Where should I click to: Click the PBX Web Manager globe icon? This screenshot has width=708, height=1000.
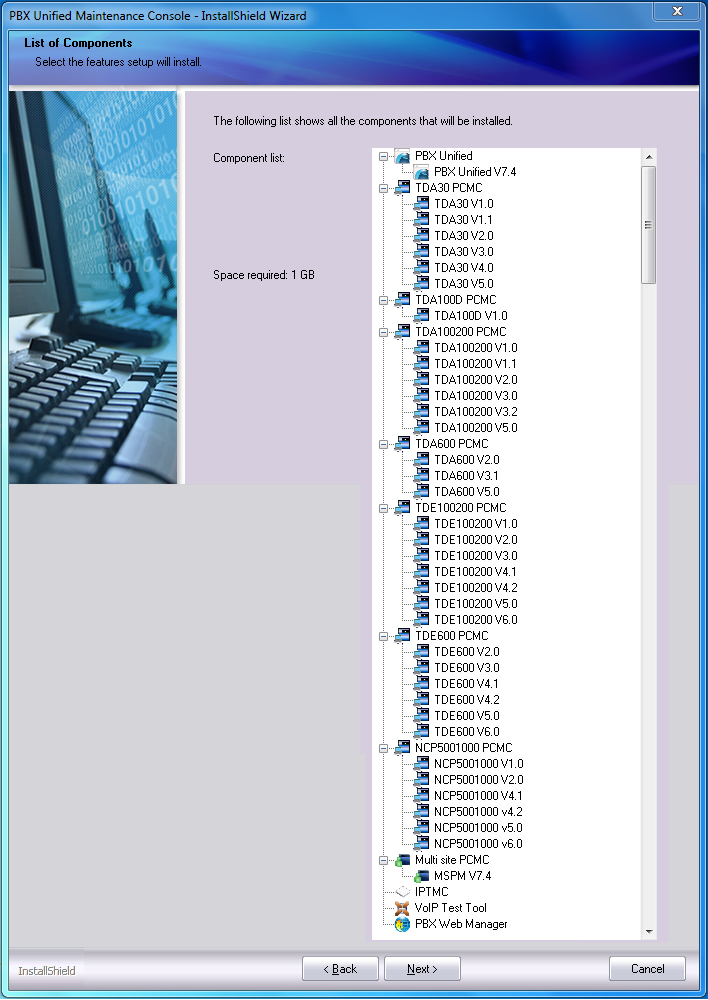coord(402,923)
